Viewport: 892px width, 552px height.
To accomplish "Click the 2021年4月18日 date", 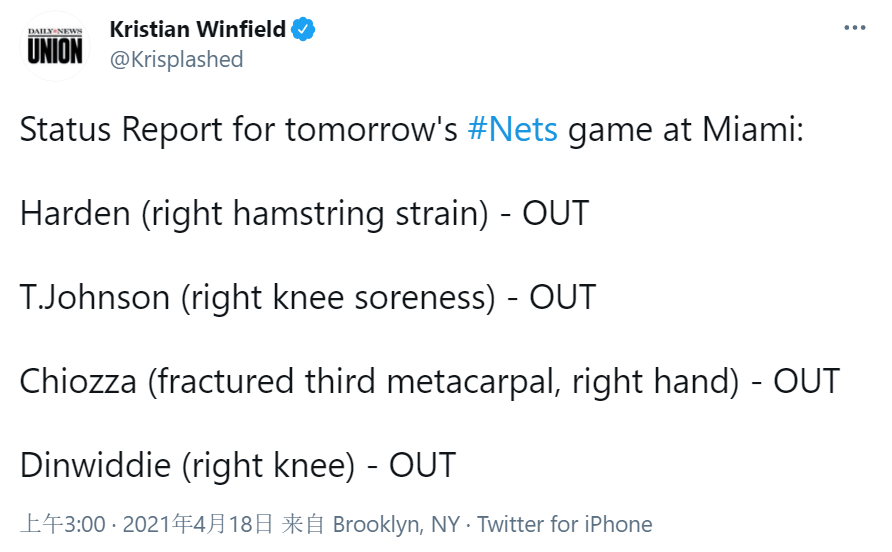I will pyautogui.click(x=197, y=524).
